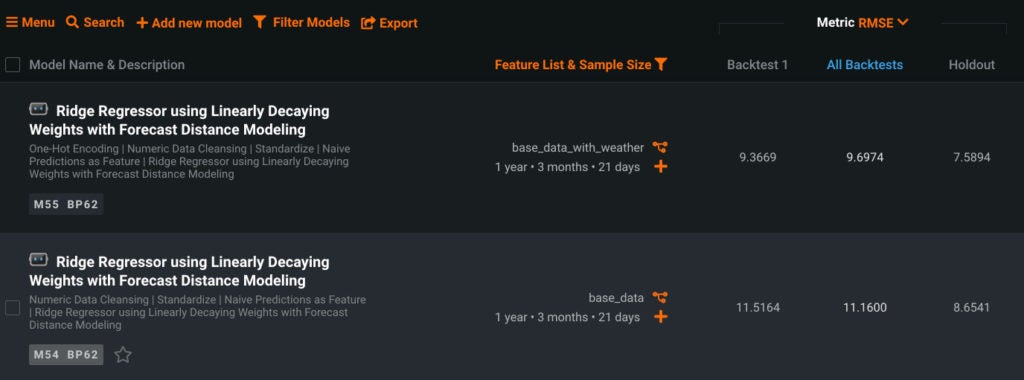This screenshot has width=1024, height=380.
Task: Star the M54 model
Action: click(123, 355)
